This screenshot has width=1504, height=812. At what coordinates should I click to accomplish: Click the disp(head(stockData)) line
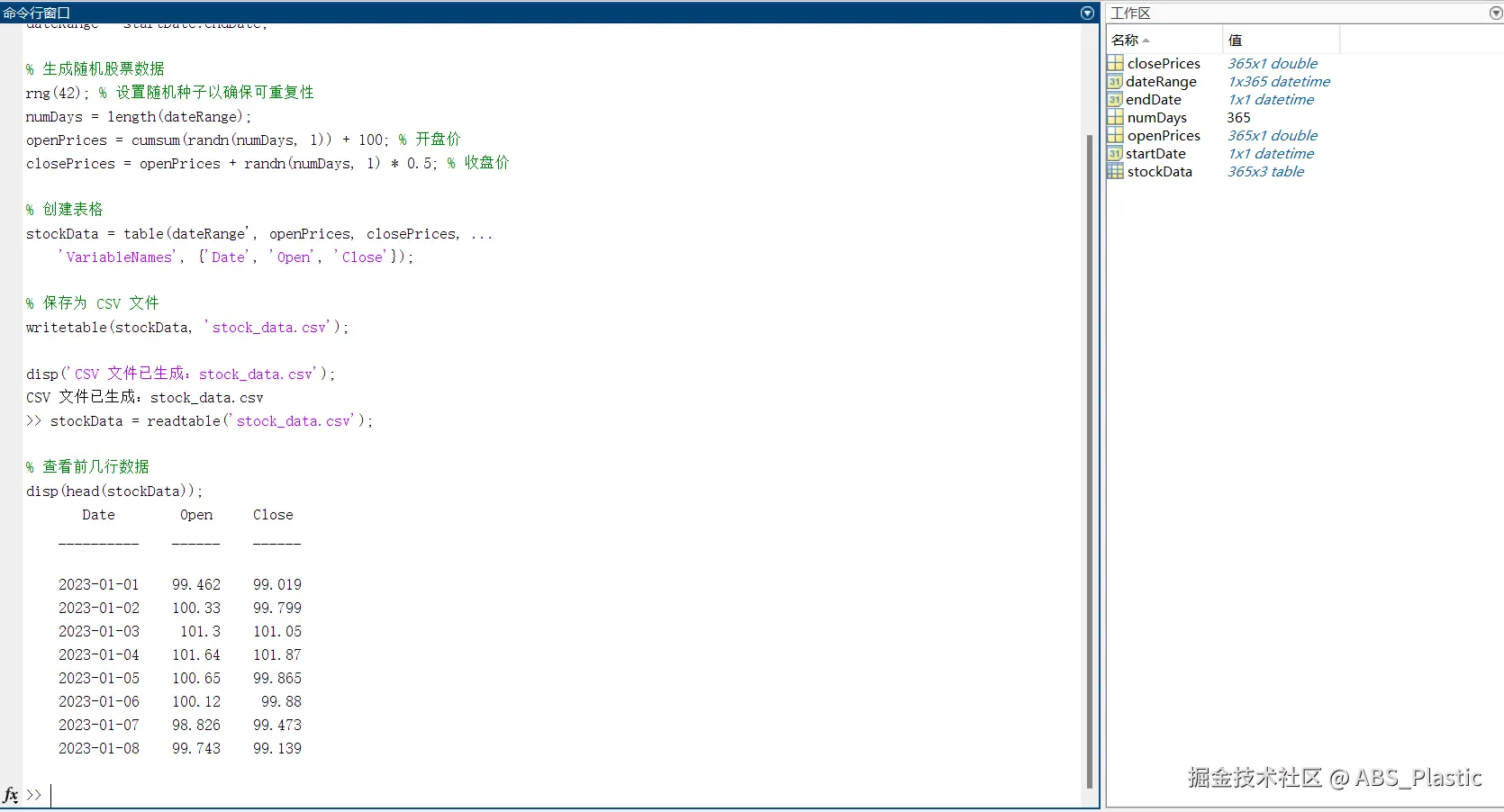click(x=114, y=491)
